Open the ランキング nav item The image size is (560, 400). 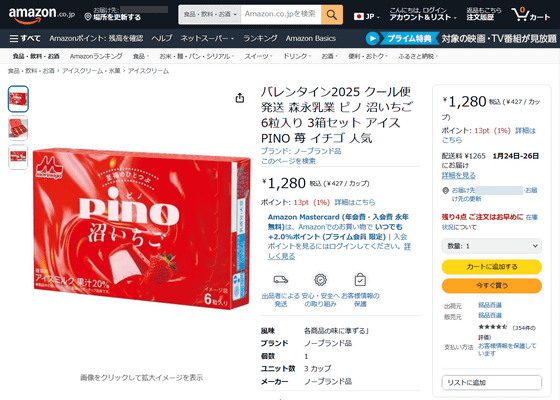click(260, 38)
